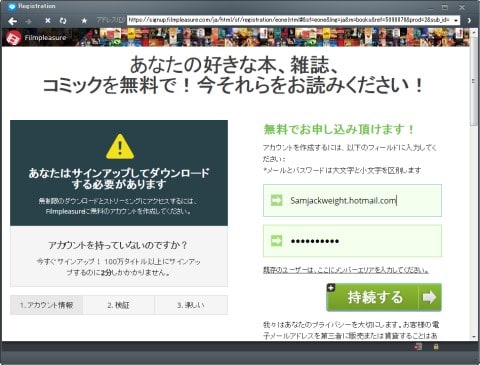Click the scrollbar down arrow
Image resolution: width=480 pixels, height=365 pixels.
tap(474, 337)
